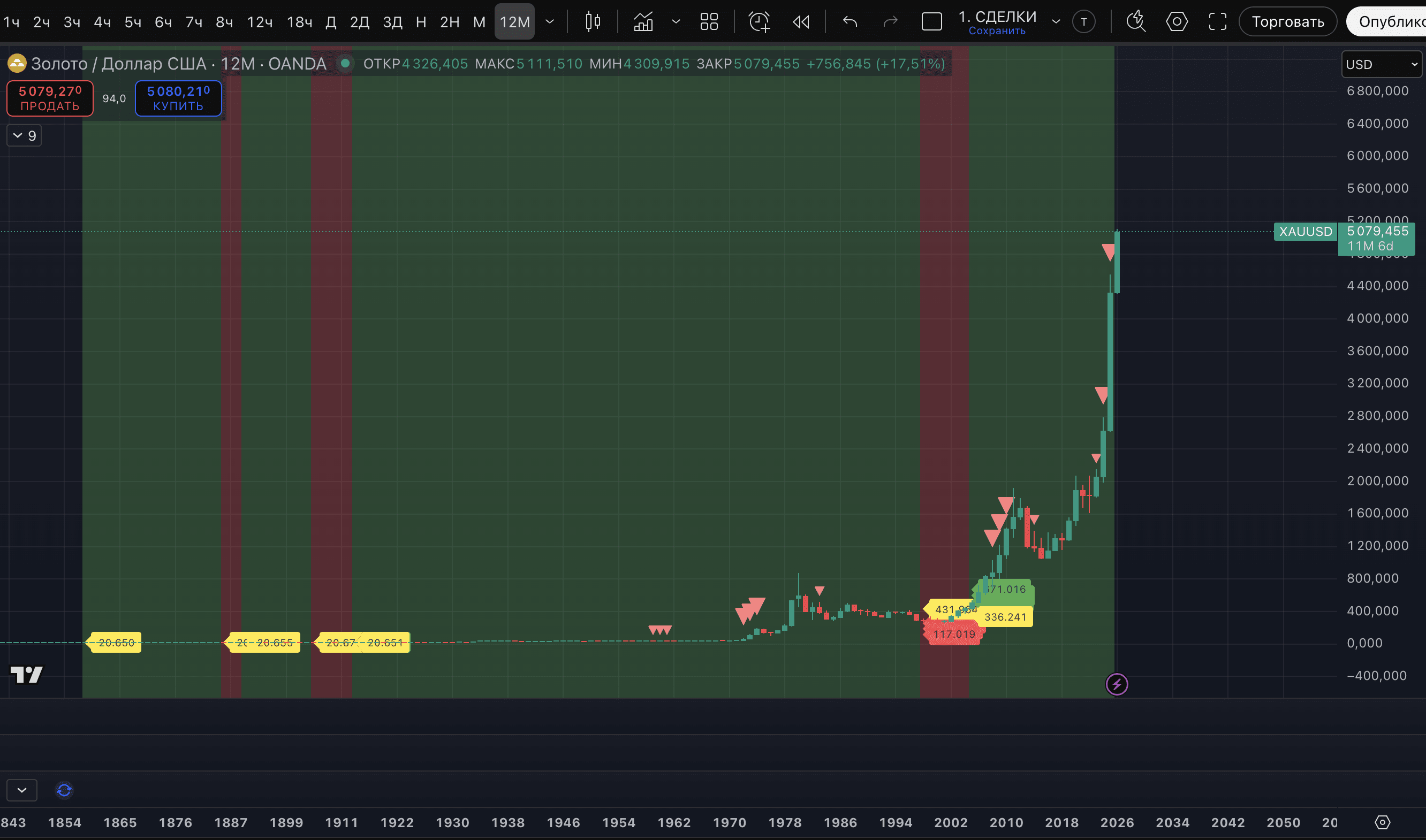Image resolution: width=1426 pixels, height=840 pixels.
Task: Open the candlestick chart type selector
Action: (x=593, y=22)
